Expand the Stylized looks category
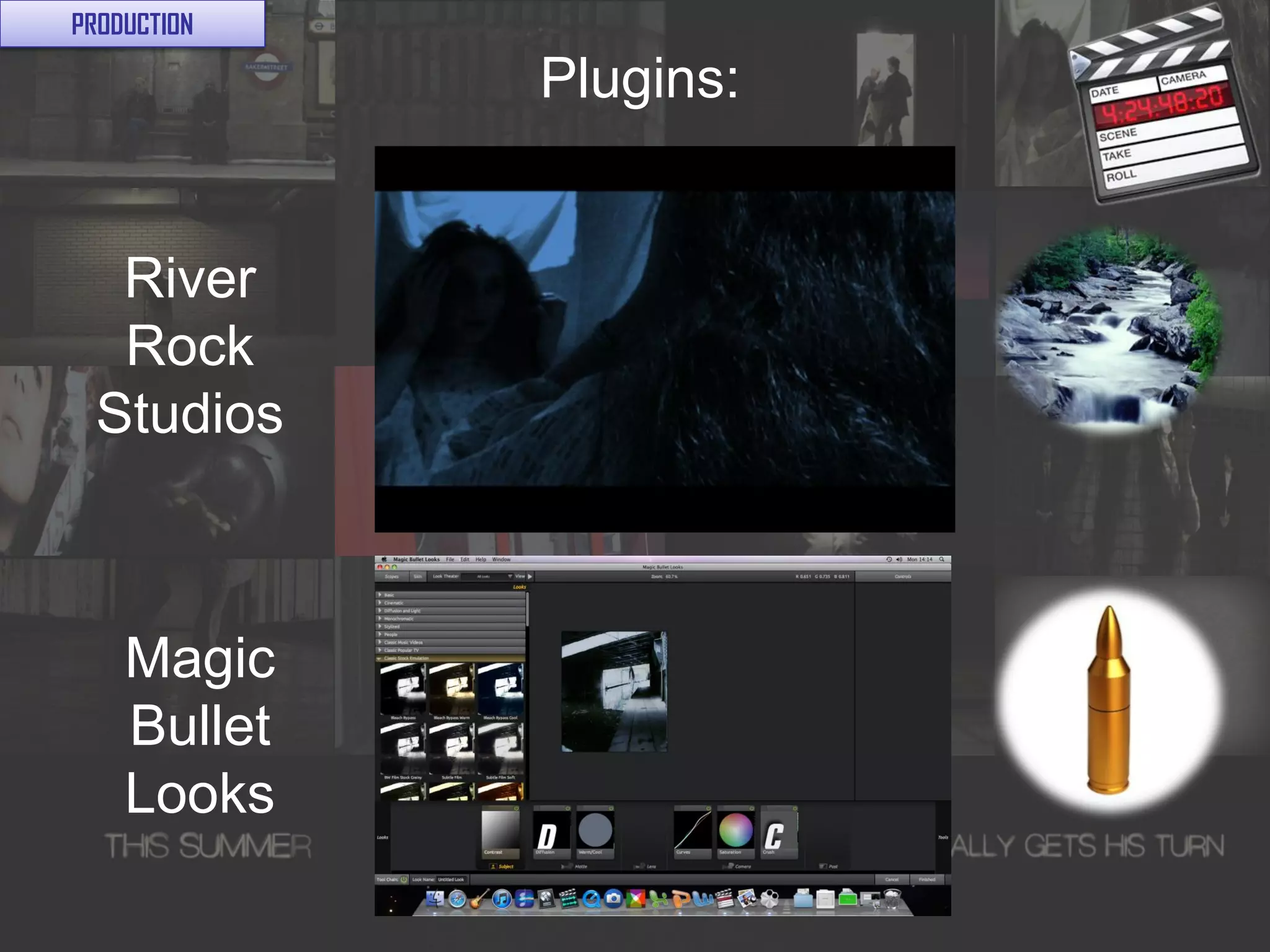 [x=451, y=627]
